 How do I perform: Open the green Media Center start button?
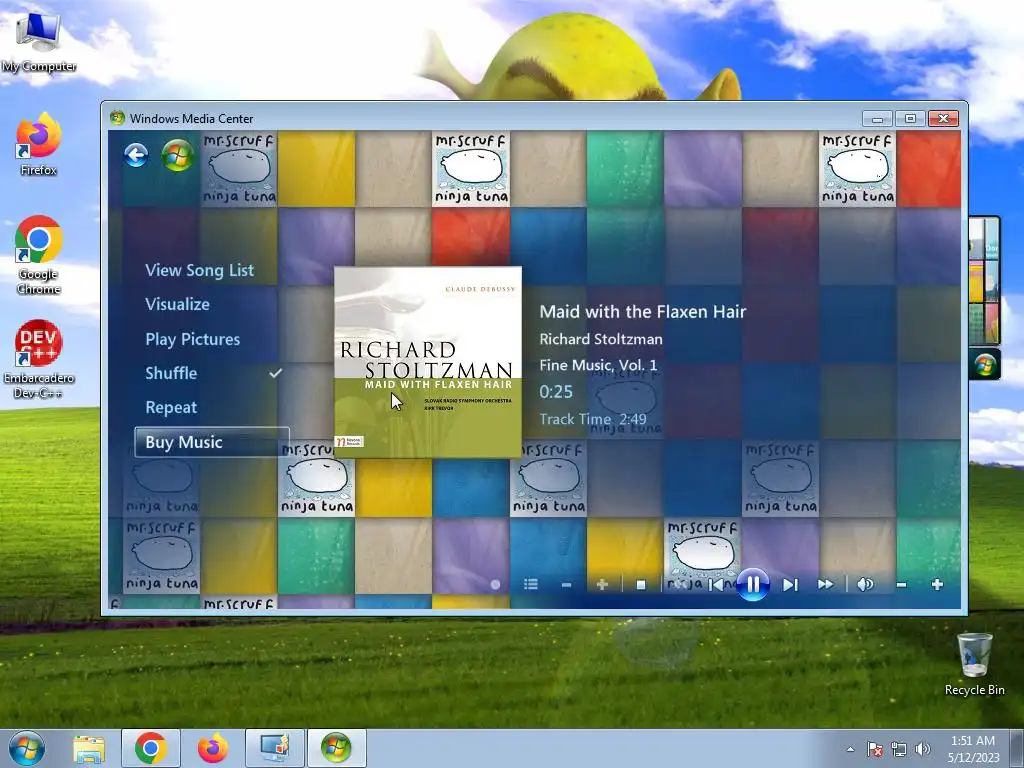pos(178,155)
